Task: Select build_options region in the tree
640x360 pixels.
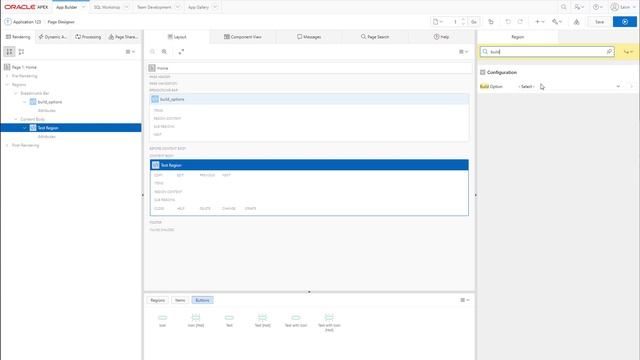Action: tap(50, 102)
